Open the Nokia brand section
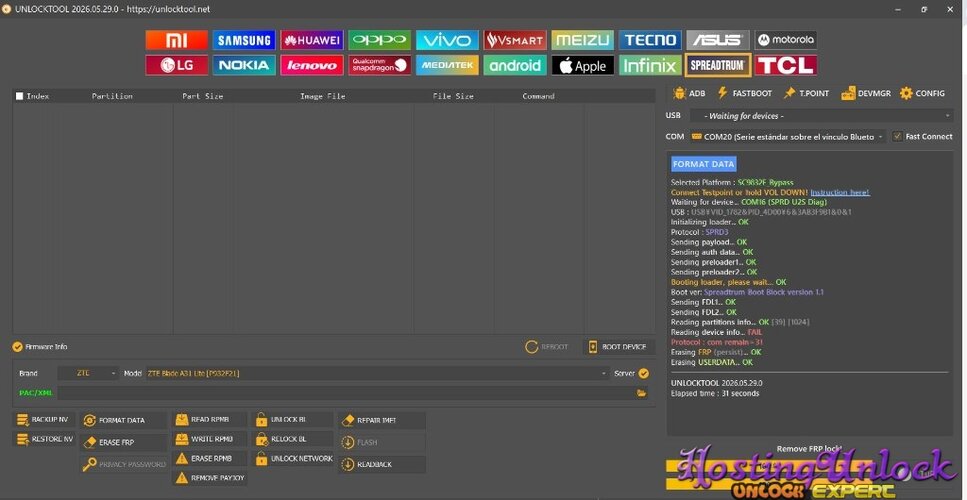The height and width of the screenshot is (500, 967). [244, 65]
